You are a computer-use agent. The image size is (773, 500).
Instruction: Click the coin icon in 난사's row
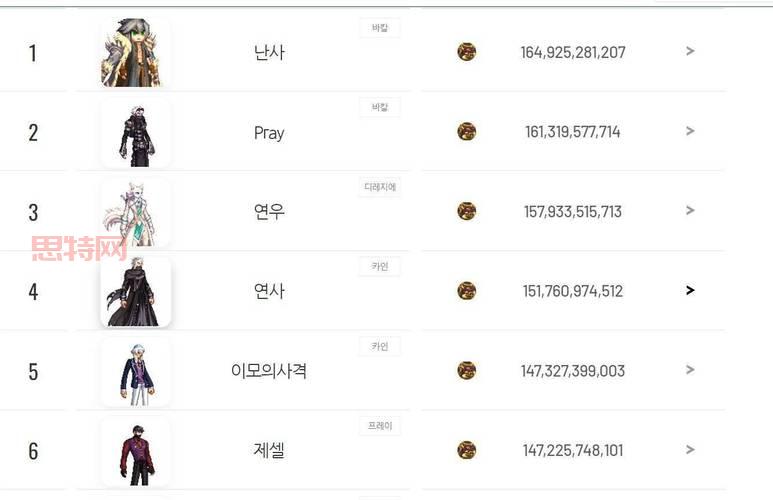[467, 52]
